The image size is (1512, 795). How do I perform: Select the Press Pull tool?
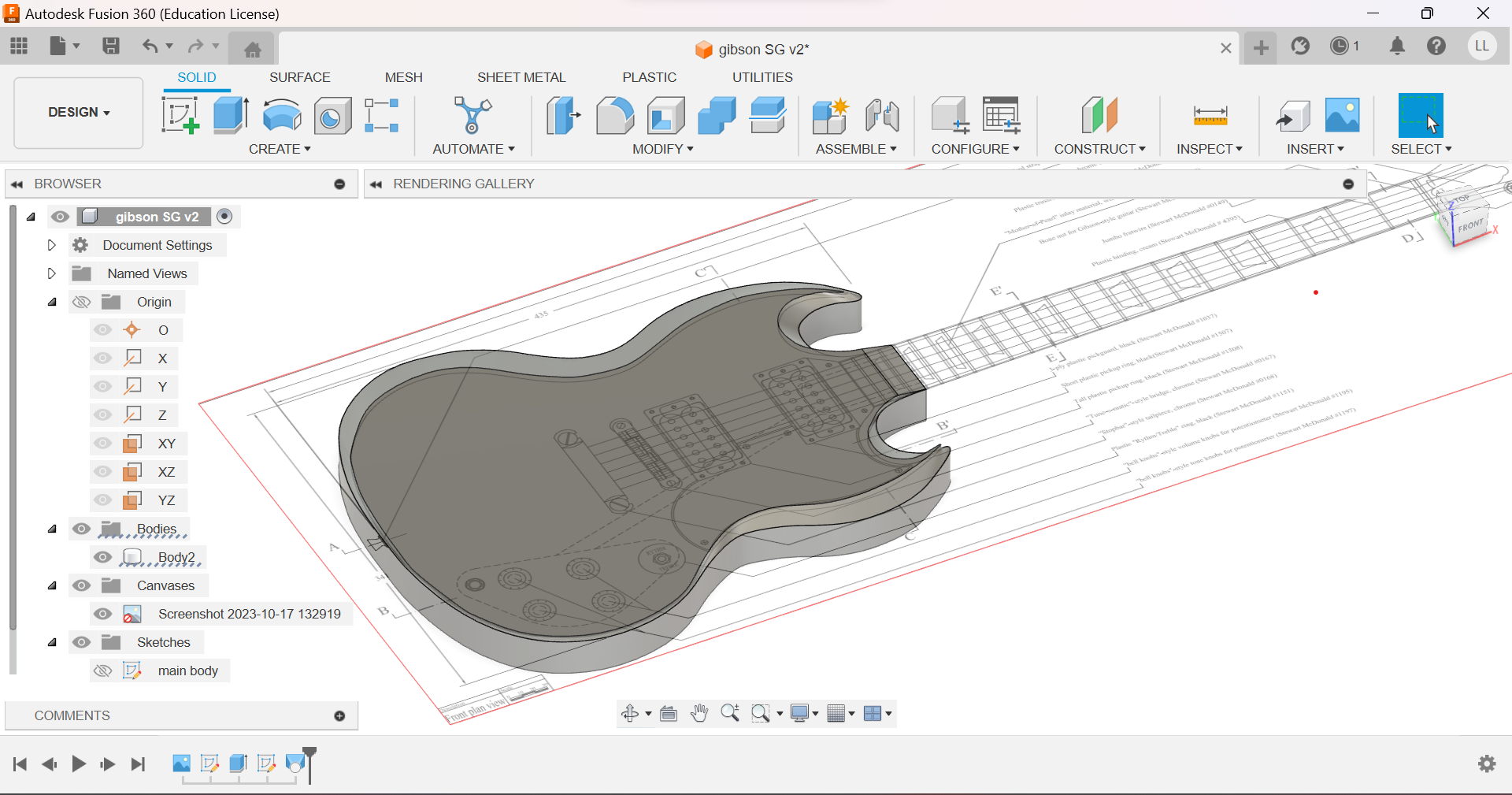coord(563,115)
